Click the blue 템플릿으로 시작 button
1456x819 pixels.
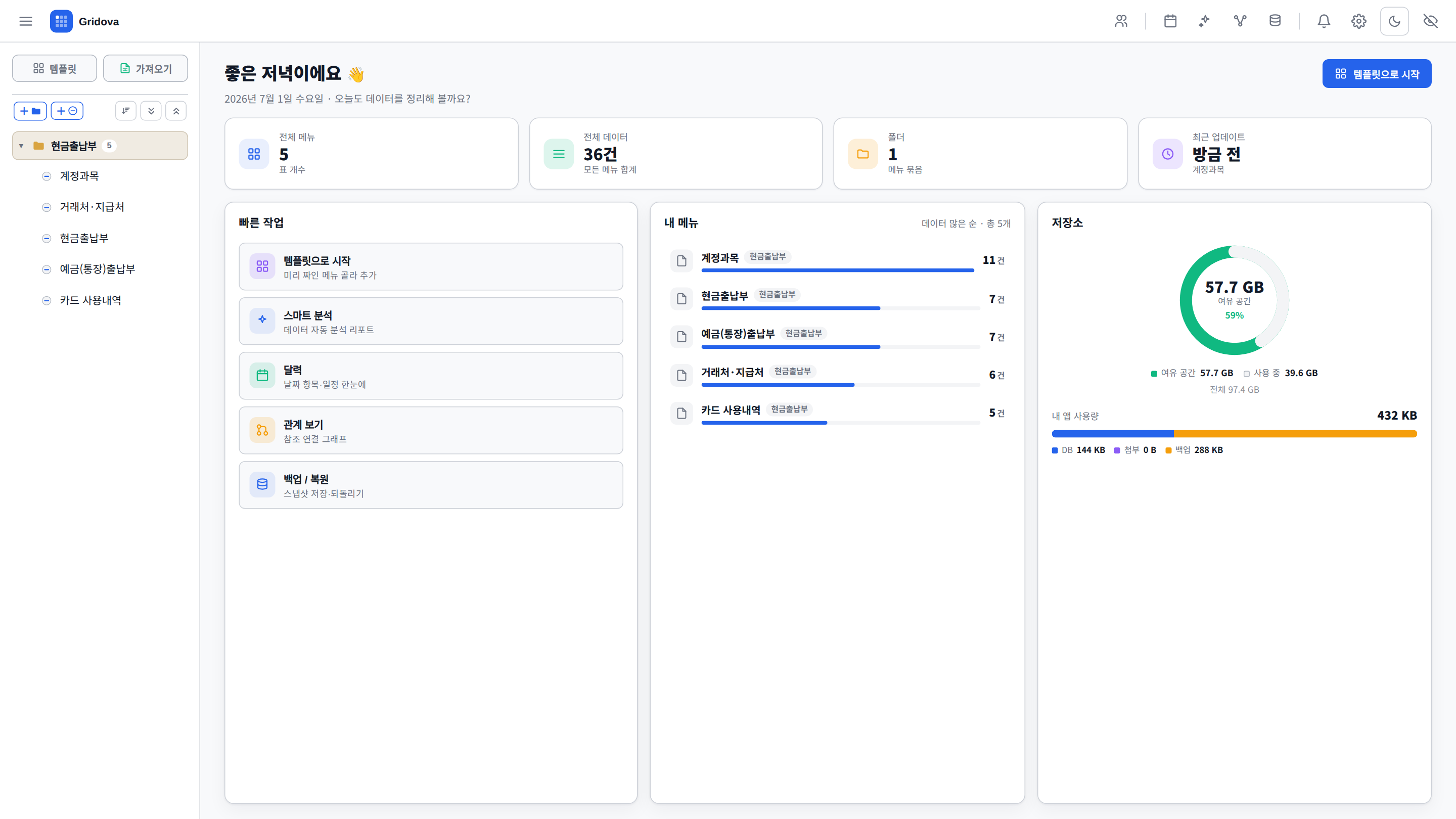point(1377,73)
